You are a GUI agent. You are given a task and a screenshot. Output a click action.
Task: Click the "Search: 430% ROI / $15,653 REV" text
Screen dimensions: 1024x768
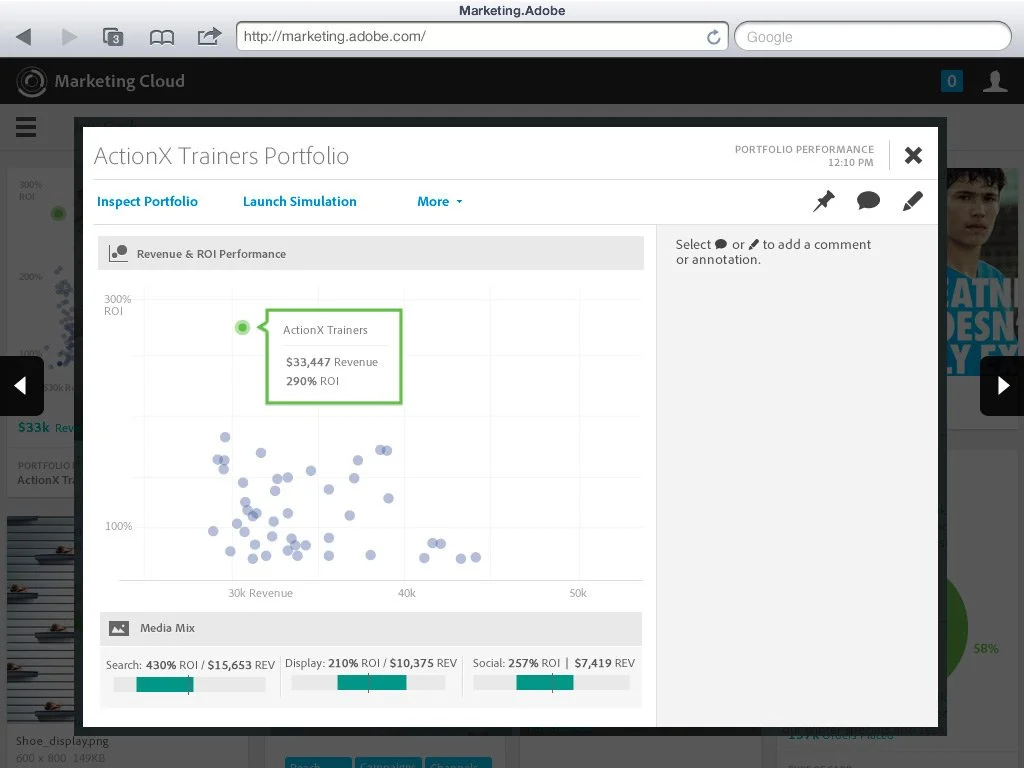[190, 665]
